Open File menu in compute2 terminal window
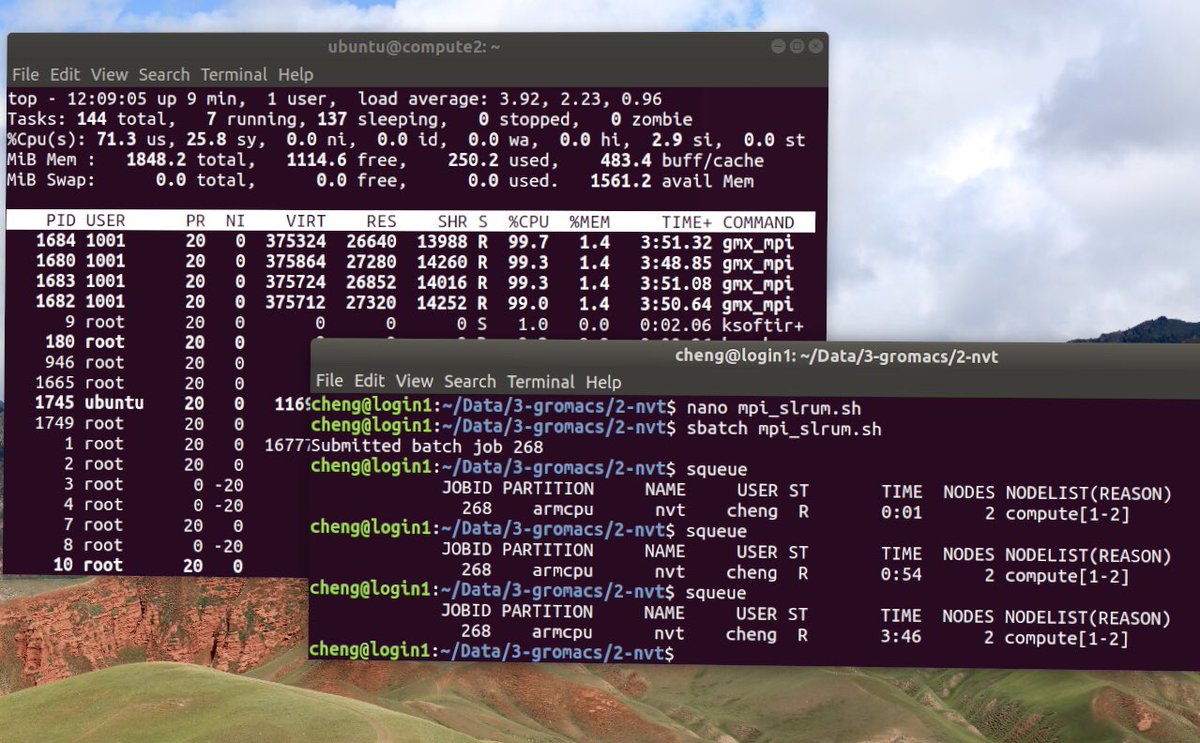The image size is (1200, 743). point(25,74)
